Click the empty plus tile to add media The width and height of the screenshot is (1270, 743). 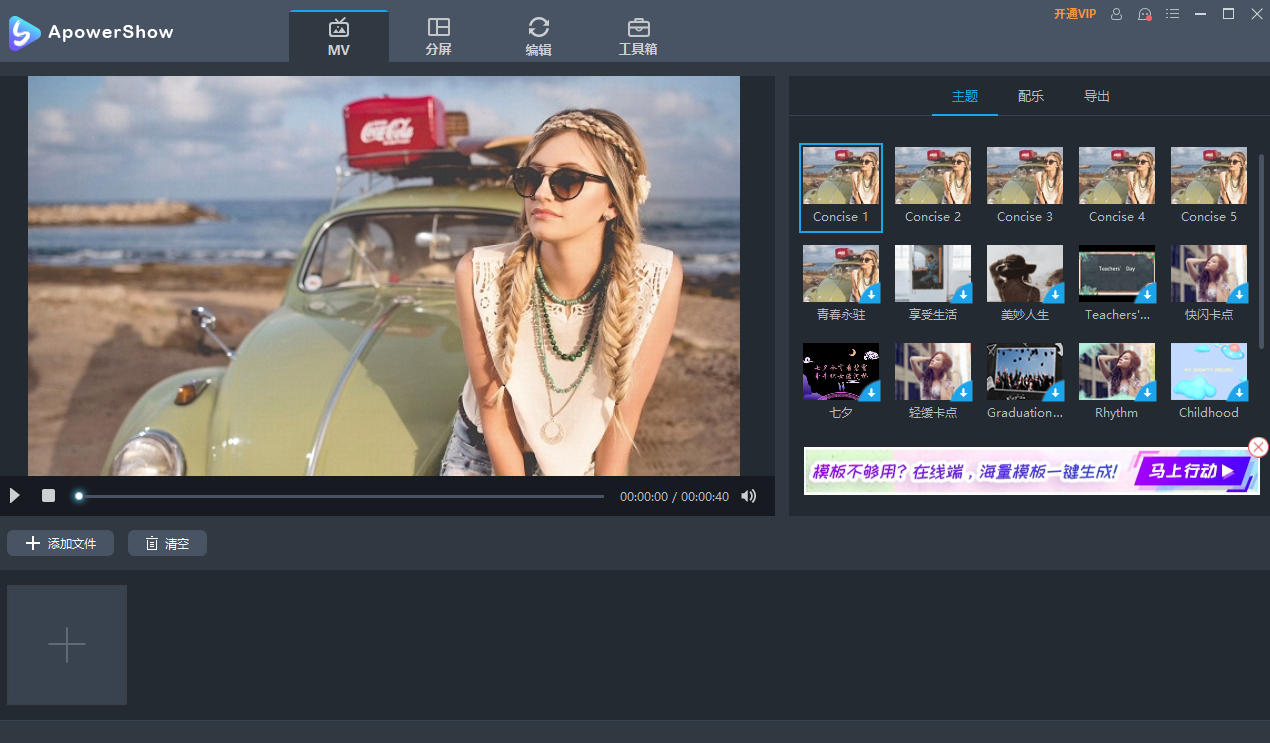[67, 645]
